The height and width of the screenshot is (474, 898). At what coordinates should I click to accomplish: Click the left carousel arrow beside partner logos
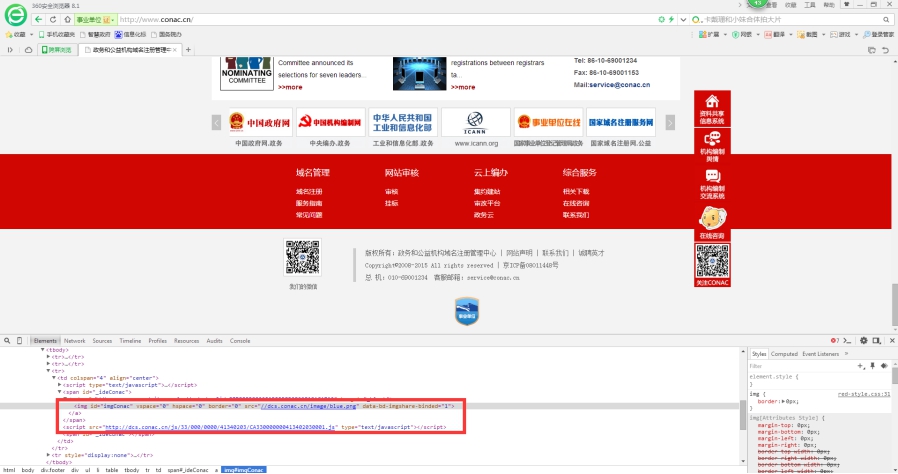(216, 123)
